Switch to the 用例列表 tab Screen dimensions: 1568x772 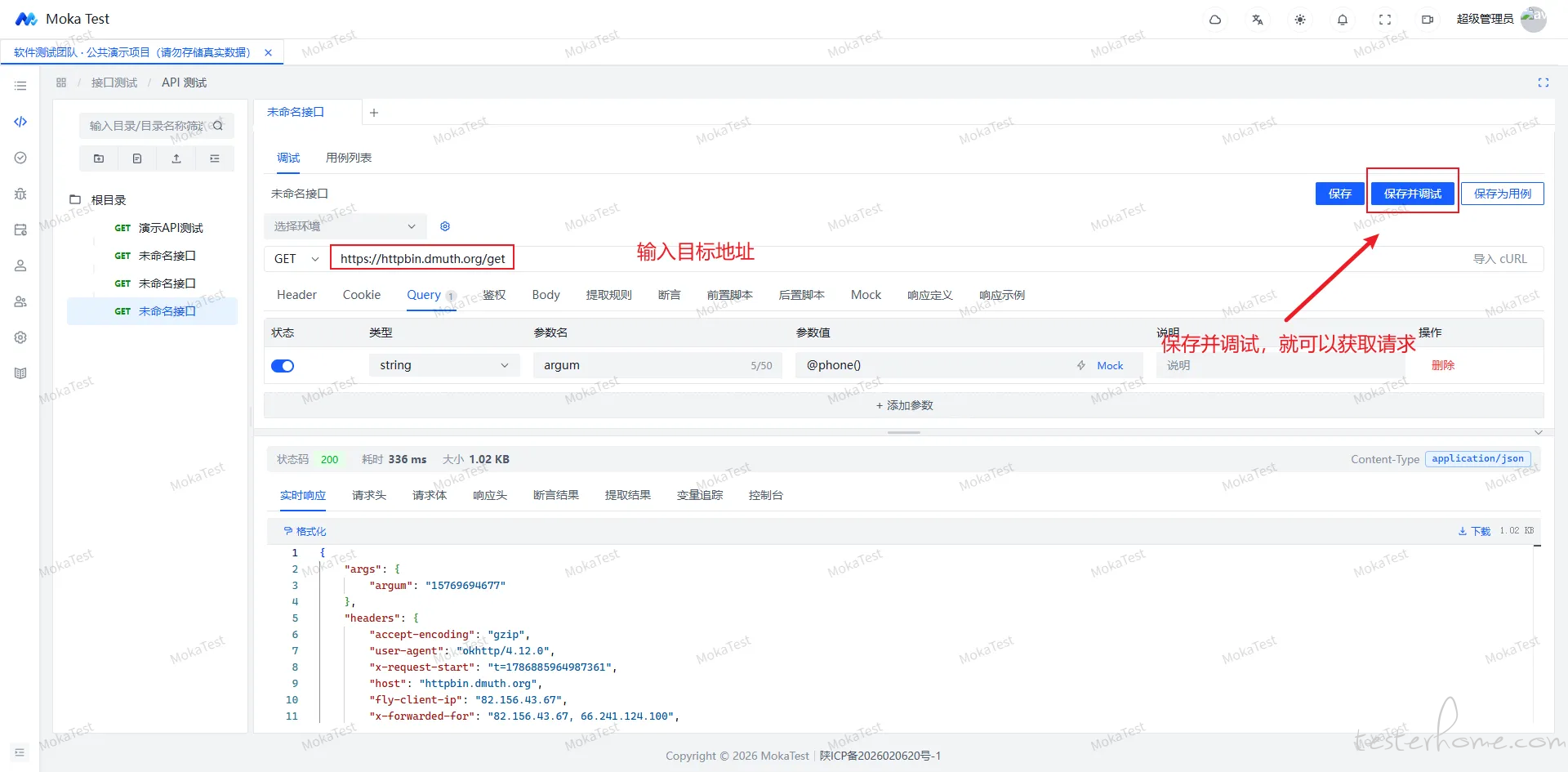349,158
